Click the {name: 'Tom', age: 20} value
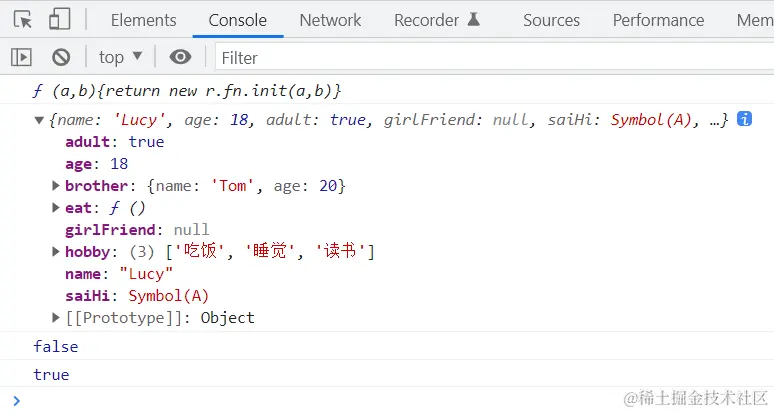Image resolution: width=774 pixels, height=413 pixels. pos(246,186)
